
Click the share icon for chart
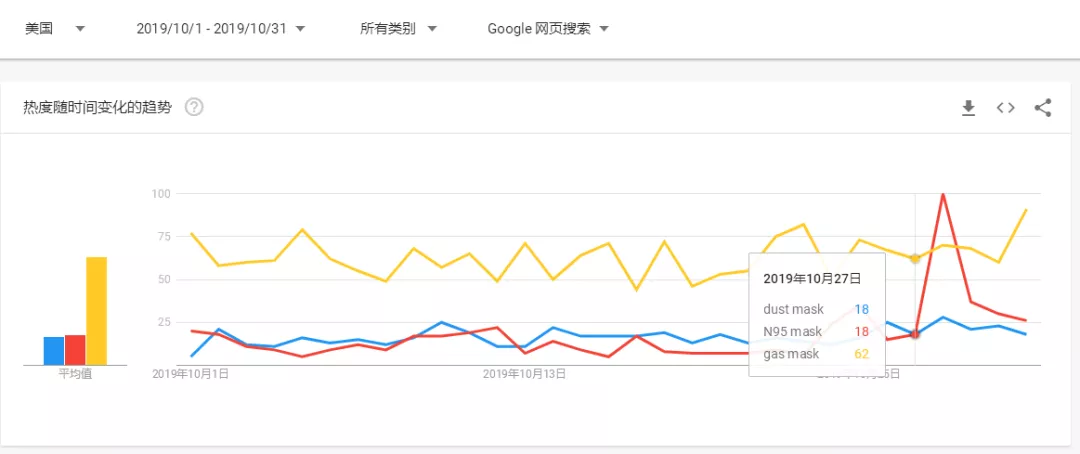pyautogui.click(x=1043, y=107)
